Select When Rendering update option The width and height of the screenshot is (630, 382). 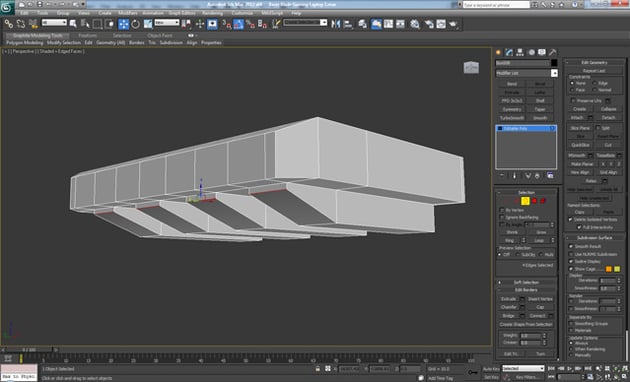(571, 349)
